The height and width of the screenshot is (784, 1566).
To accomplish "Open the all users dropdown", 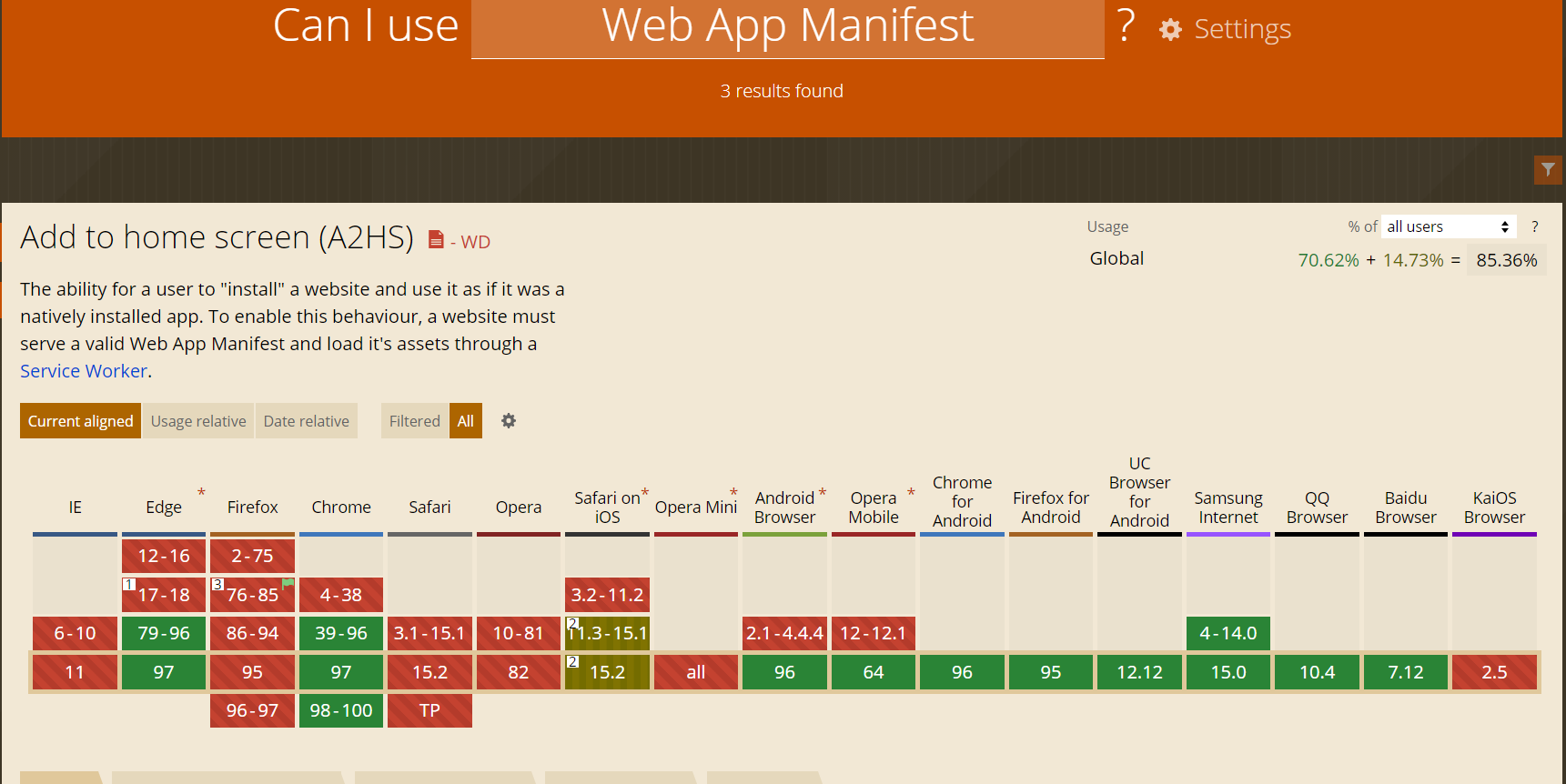I will [1449, 226].
